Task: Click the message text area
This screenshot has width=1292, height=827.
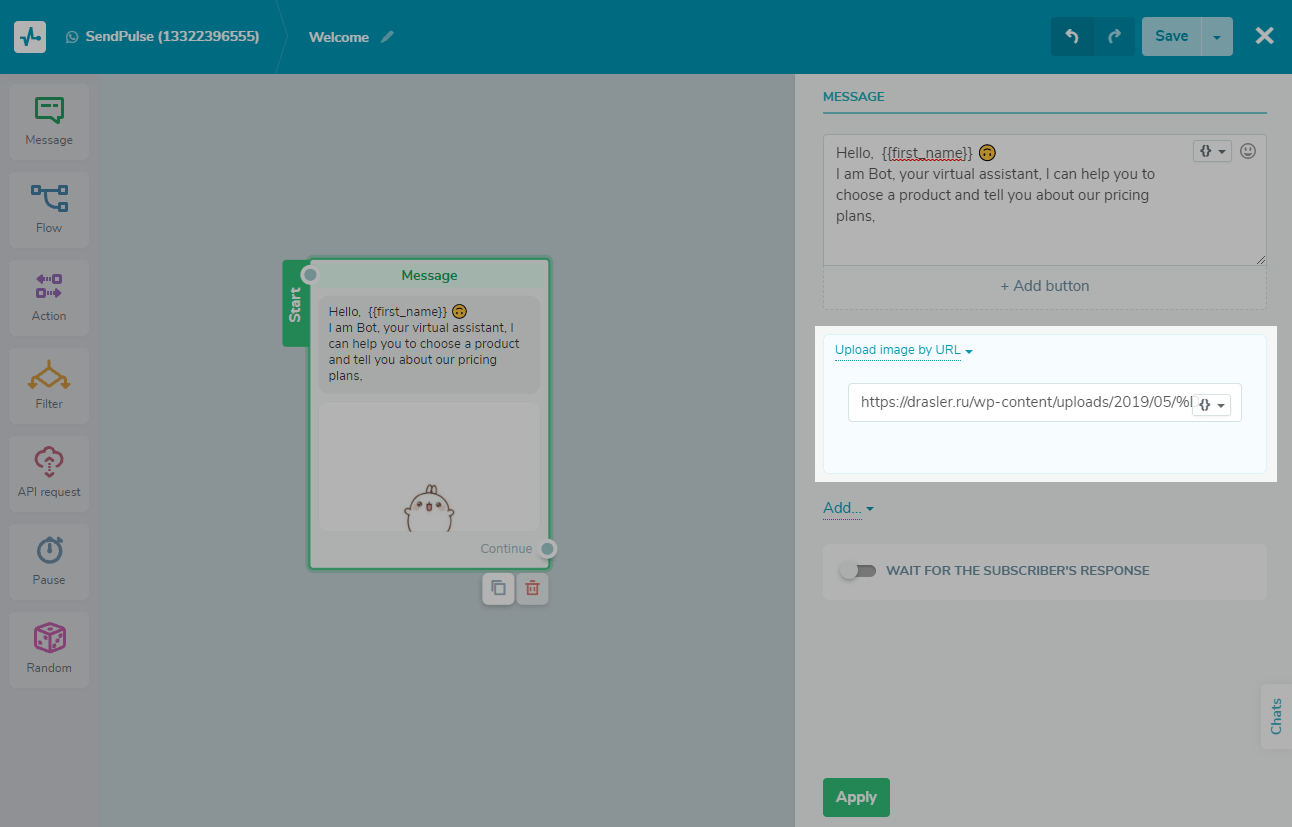Action: [x=1044, y=200]
